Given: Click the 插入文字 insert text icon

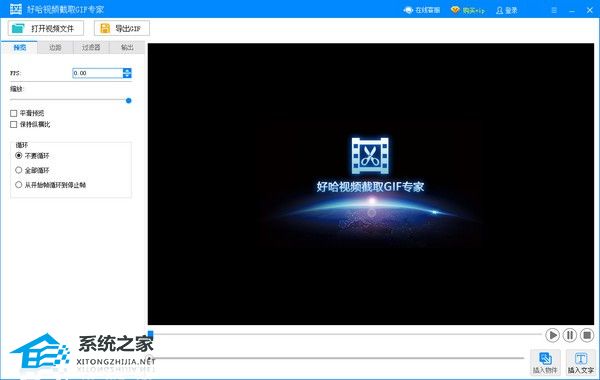Looking at the screenshot, I should 580,362.
